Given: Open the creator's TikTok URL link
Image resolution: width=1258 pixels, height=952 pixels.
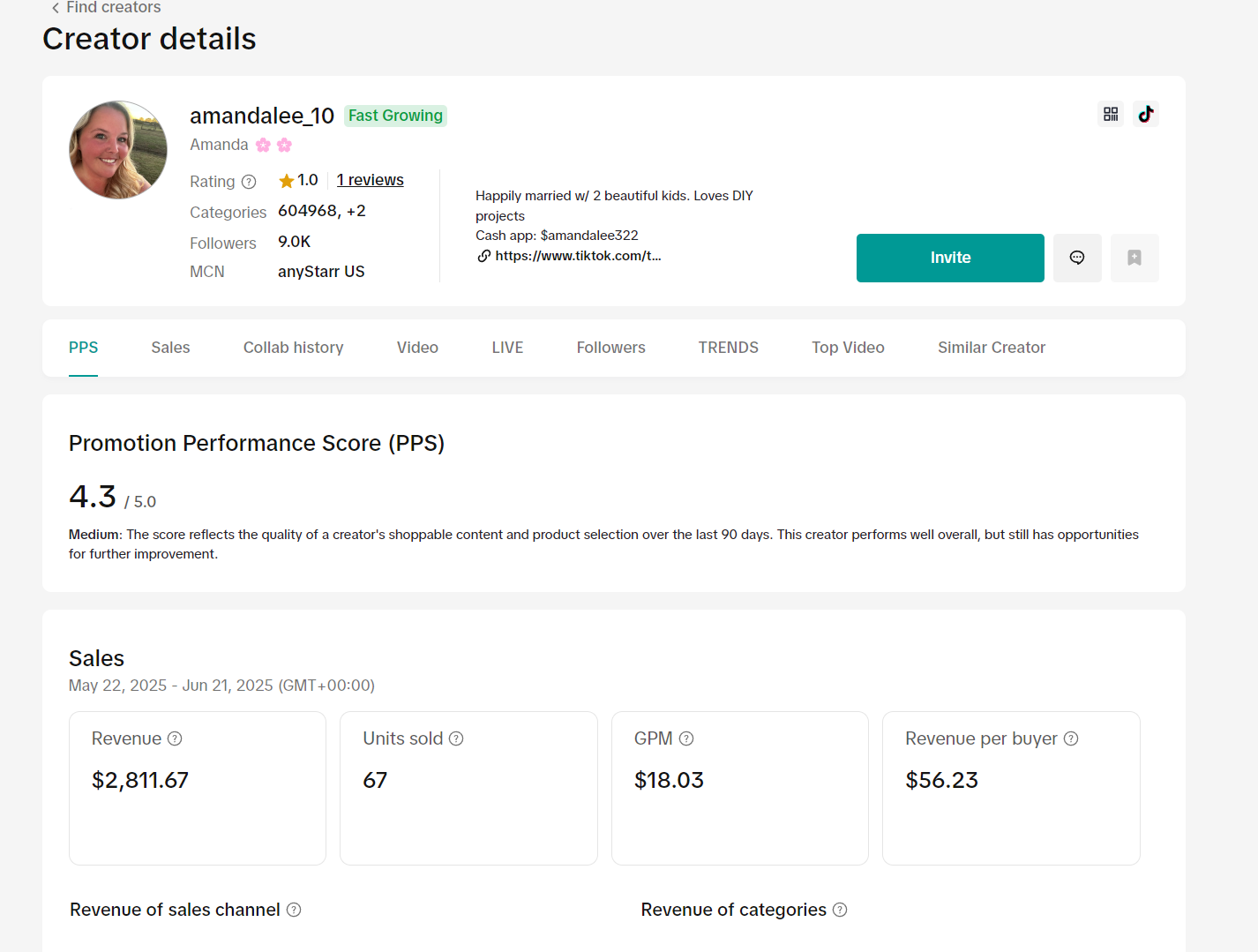Looking at the screenshot, I should click(x=577, y=256).
